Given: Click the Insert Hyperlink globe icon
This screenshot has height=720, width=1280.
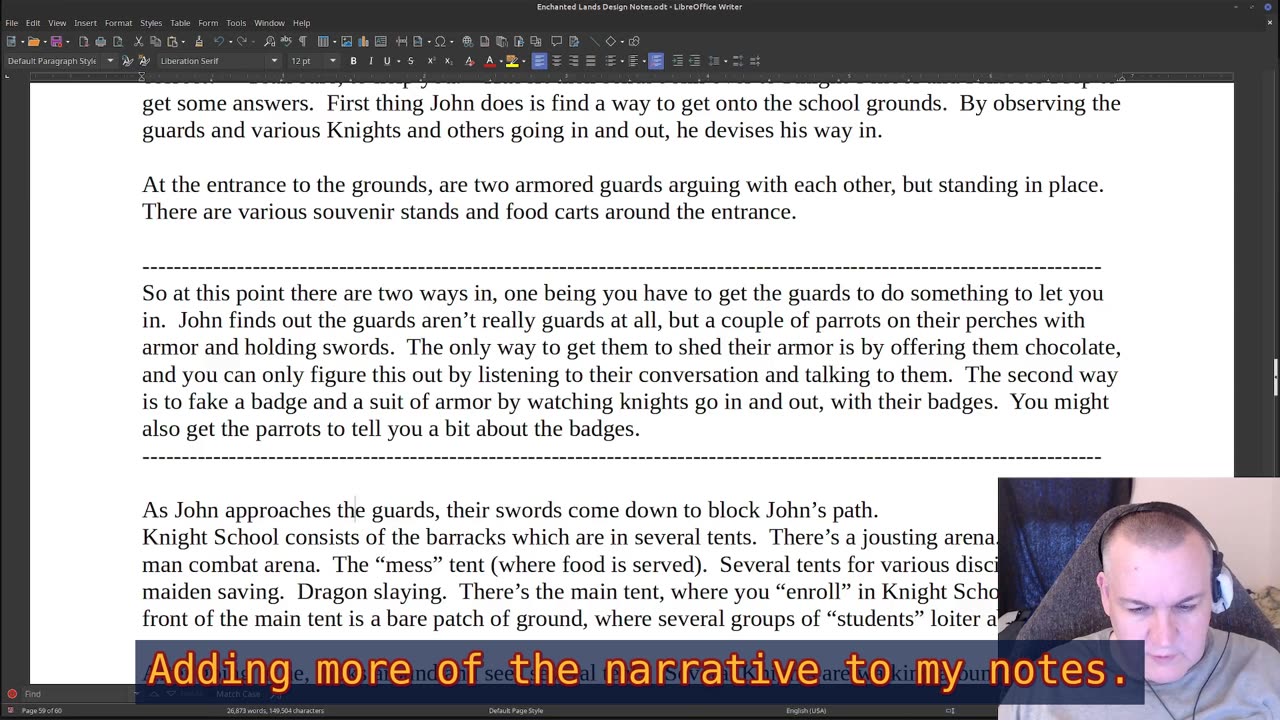Looking at the screenshot, I should (467, 41).
